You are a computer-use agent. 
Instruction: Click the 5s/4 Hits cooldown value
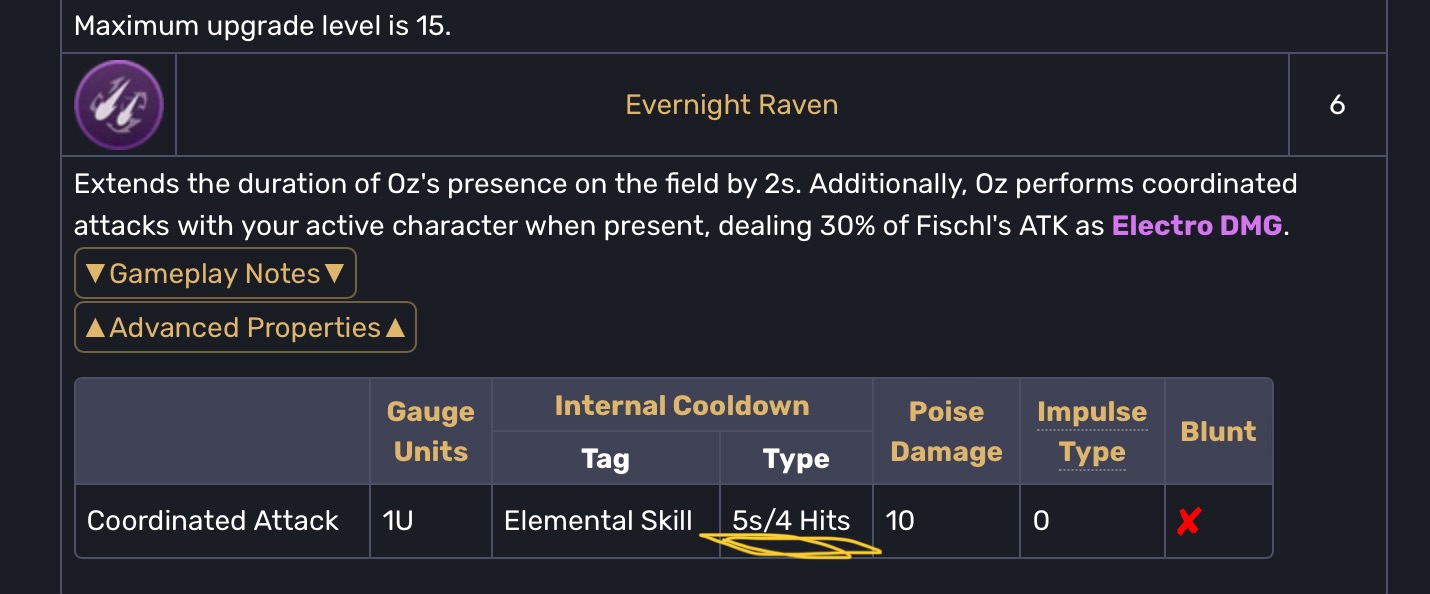[x=791, y=521]
